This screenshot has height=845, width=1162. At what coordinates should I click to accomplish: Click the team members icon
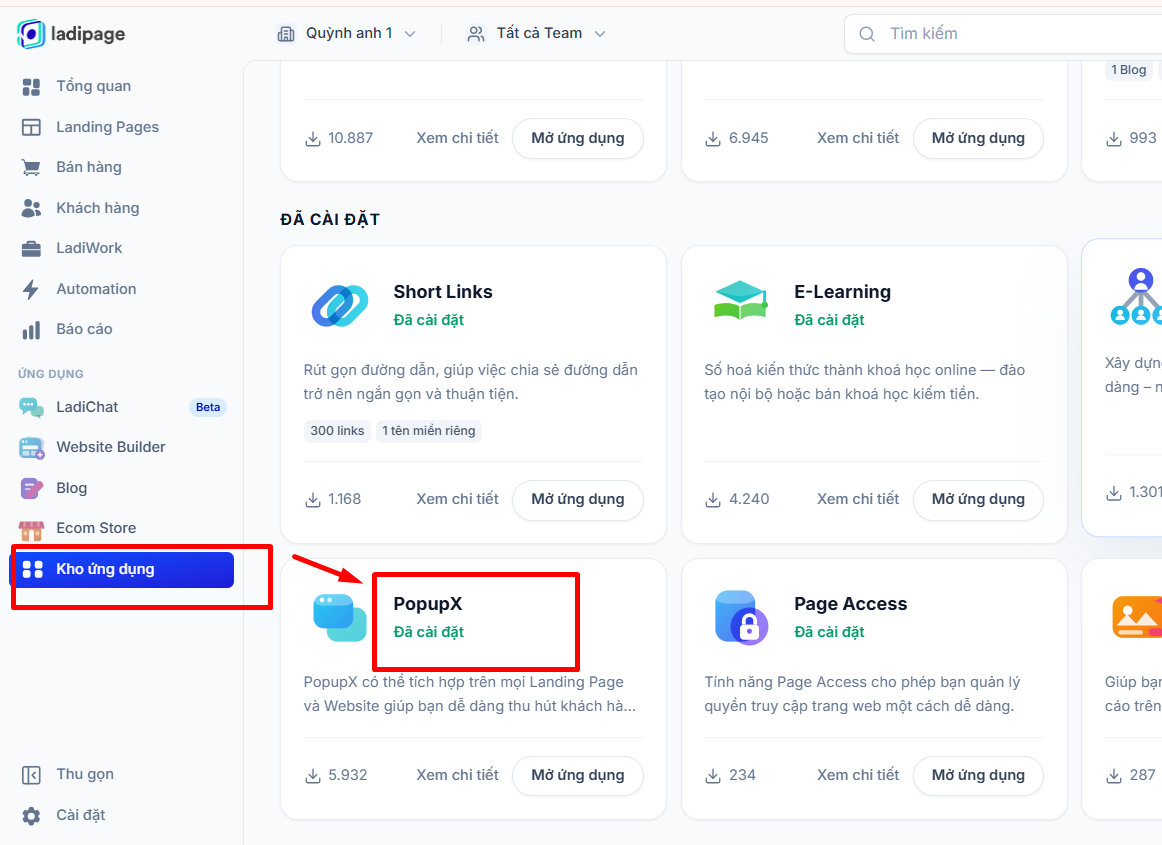click(476, 34)
